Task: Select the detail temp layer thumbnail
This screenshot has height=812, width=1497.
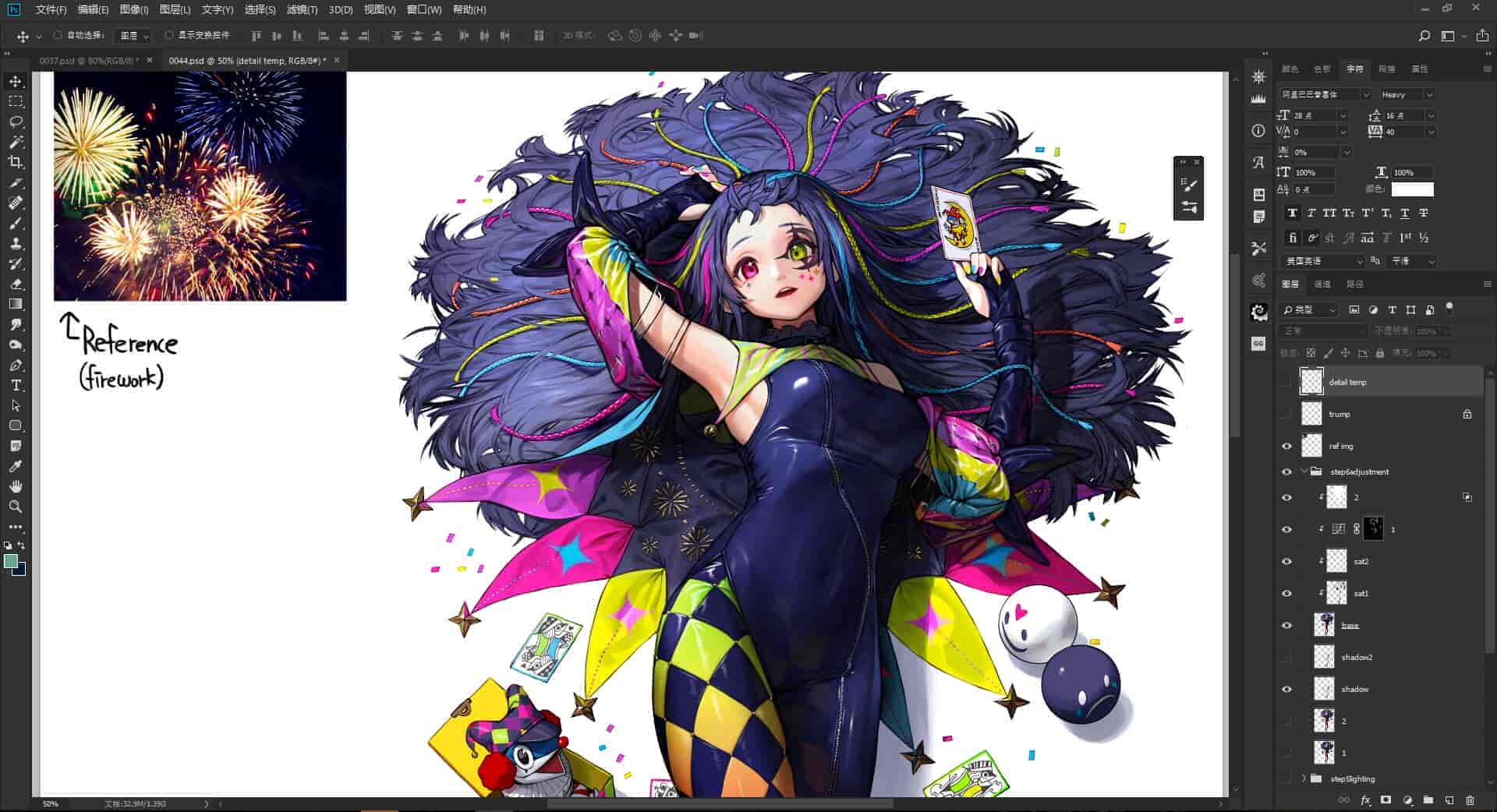Action: tap(1311, 382)
